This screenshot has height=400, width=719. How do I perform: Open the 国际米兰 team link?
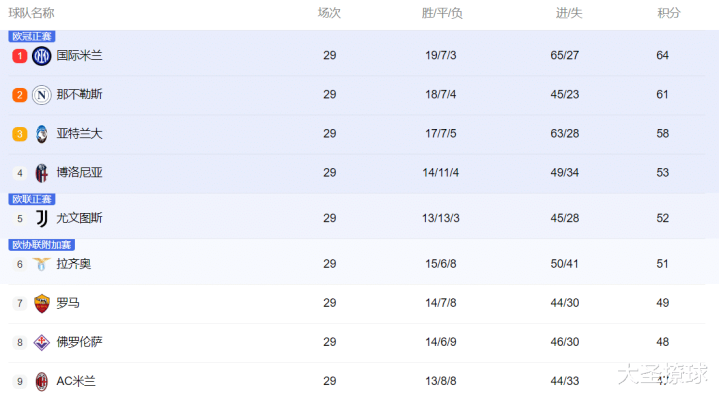(79, 56)
